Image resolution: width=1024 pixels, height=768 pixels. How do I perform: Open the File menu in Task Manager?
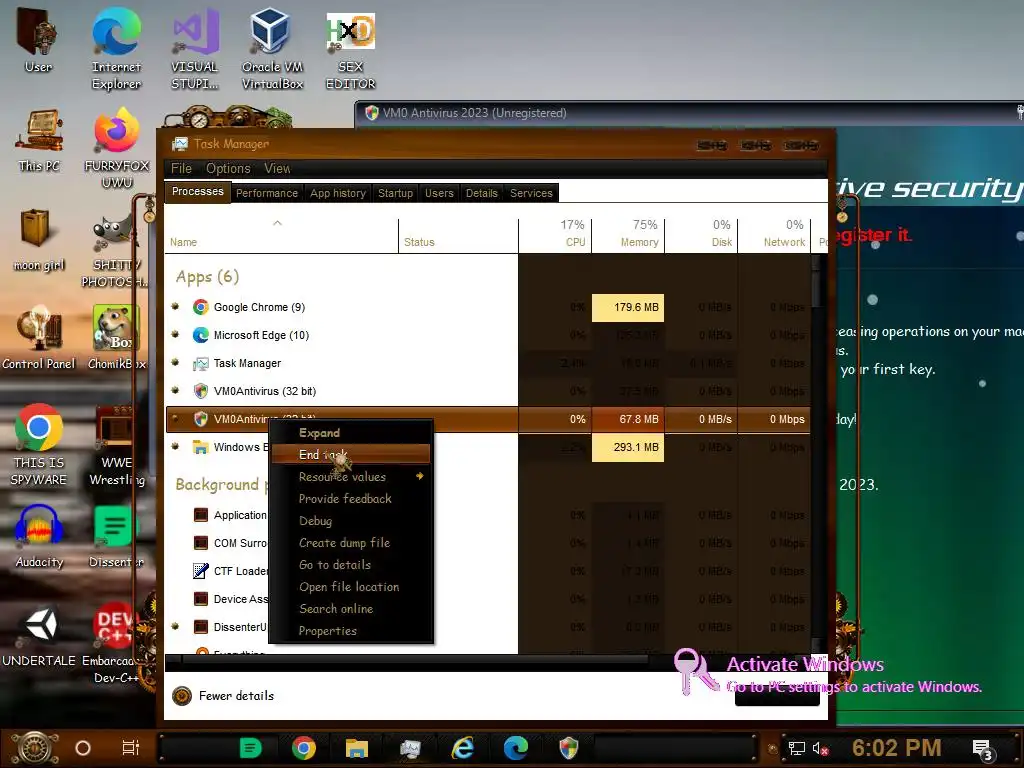click(x=182, y=168)
